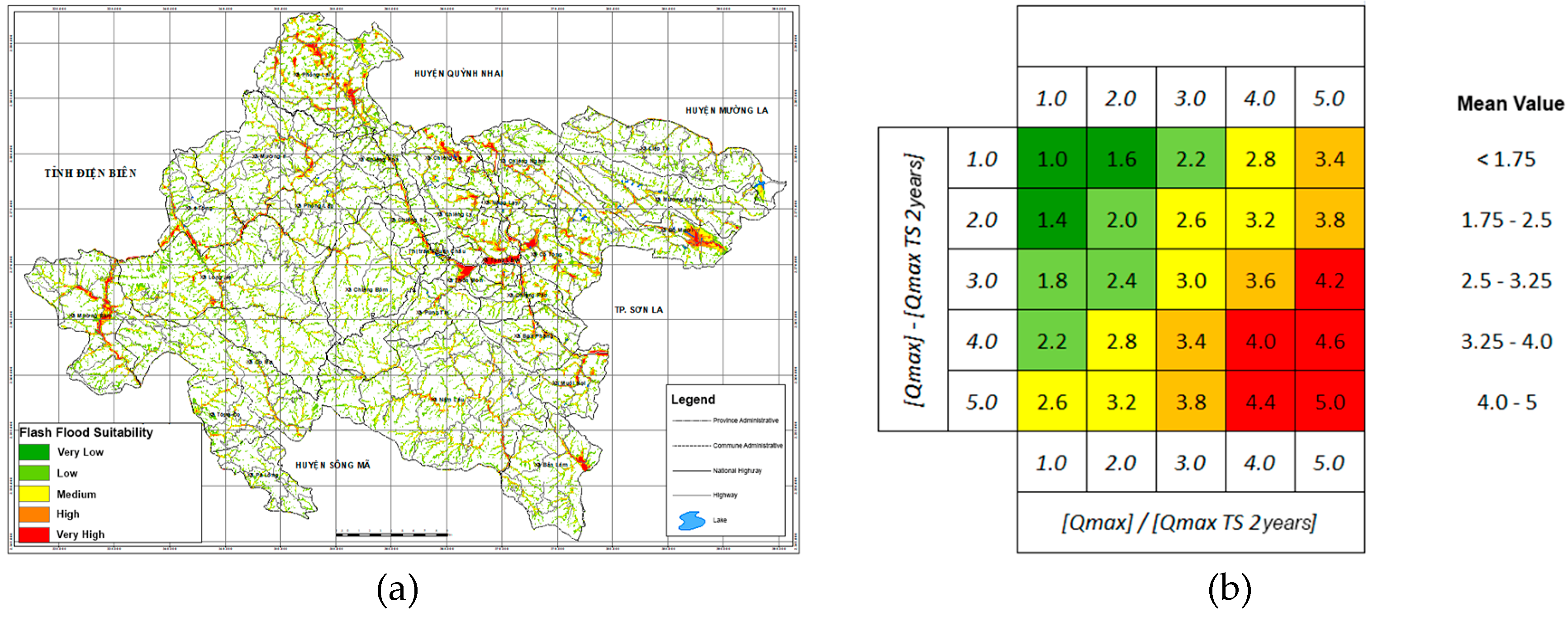Viewport: 1568px width, 617px height.
Task: Click the HUYỆN QUỲNH NHAI map label
Action: point(458,74)
